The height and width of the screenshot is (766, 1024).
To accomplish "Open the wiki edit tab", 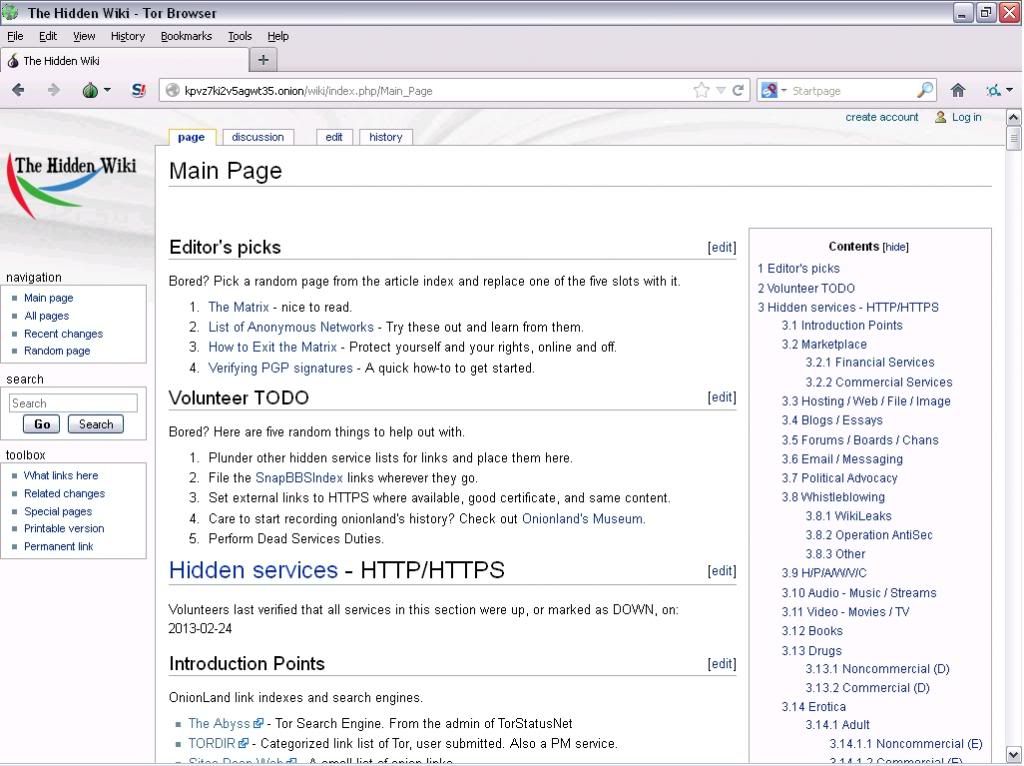I will tap(334, 137).
